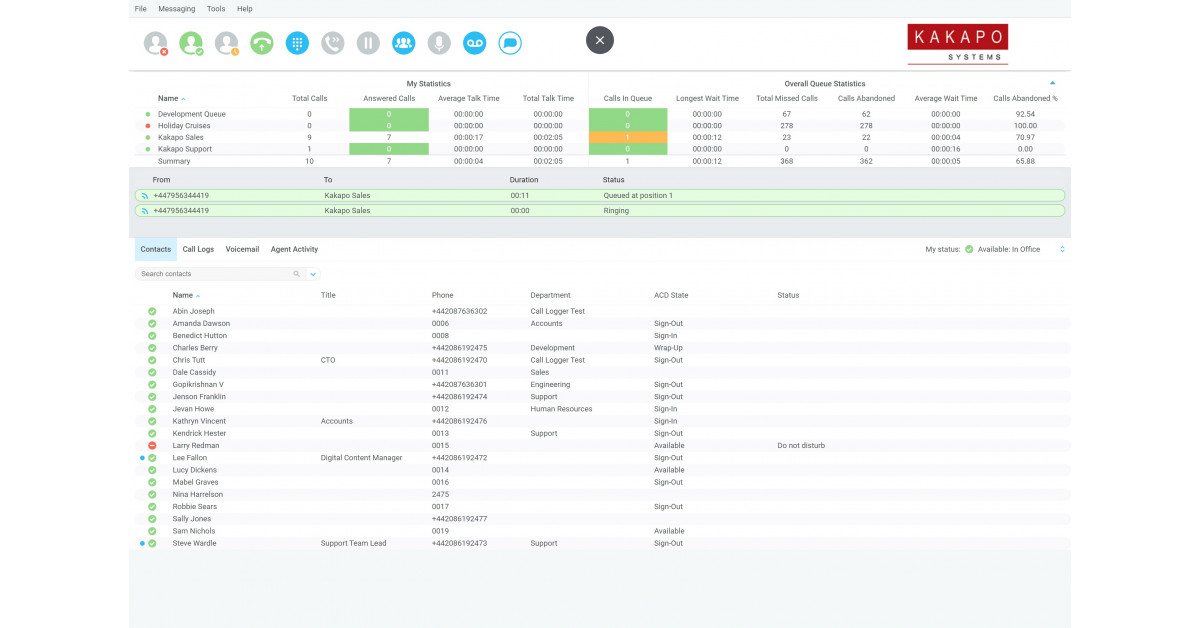
Task: Open the instant message chat icon
Action: pos(510,43)
